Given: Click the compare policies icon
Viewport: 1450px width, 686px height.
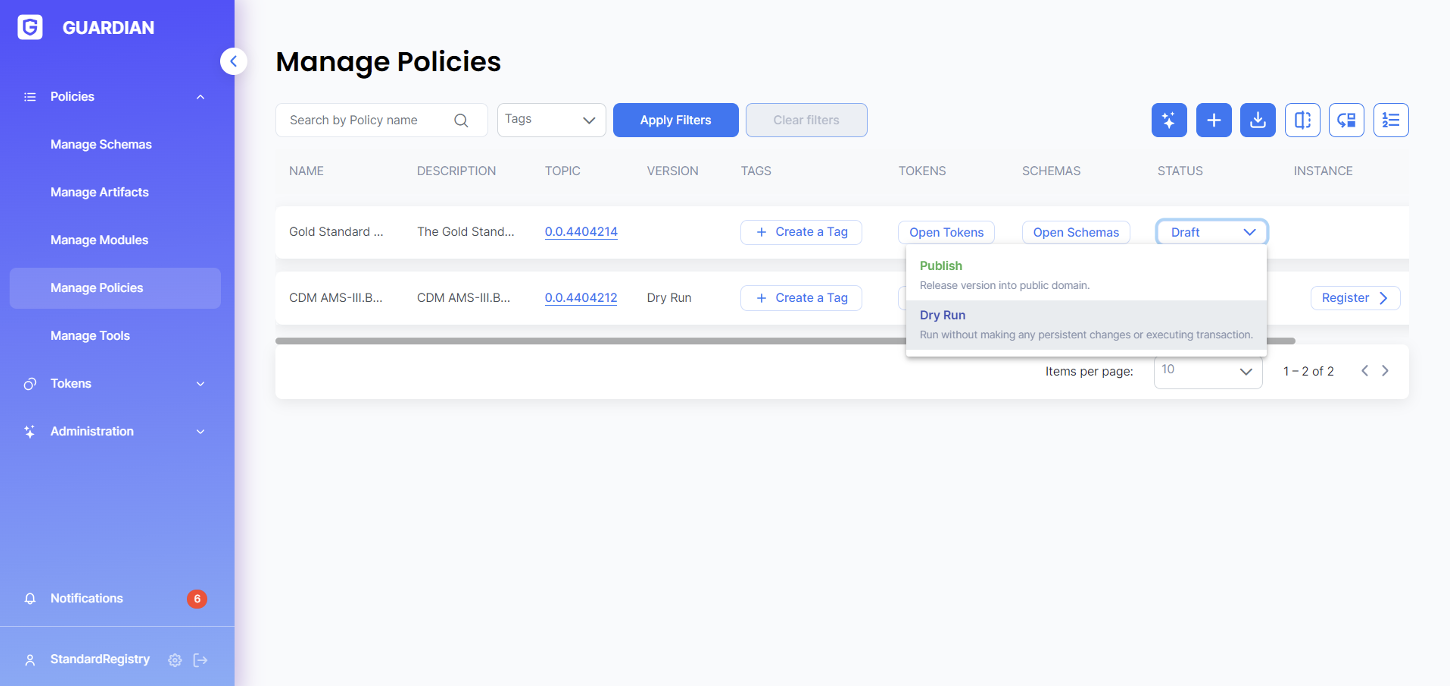Looking at the screenshot, I should (1303, 120).
